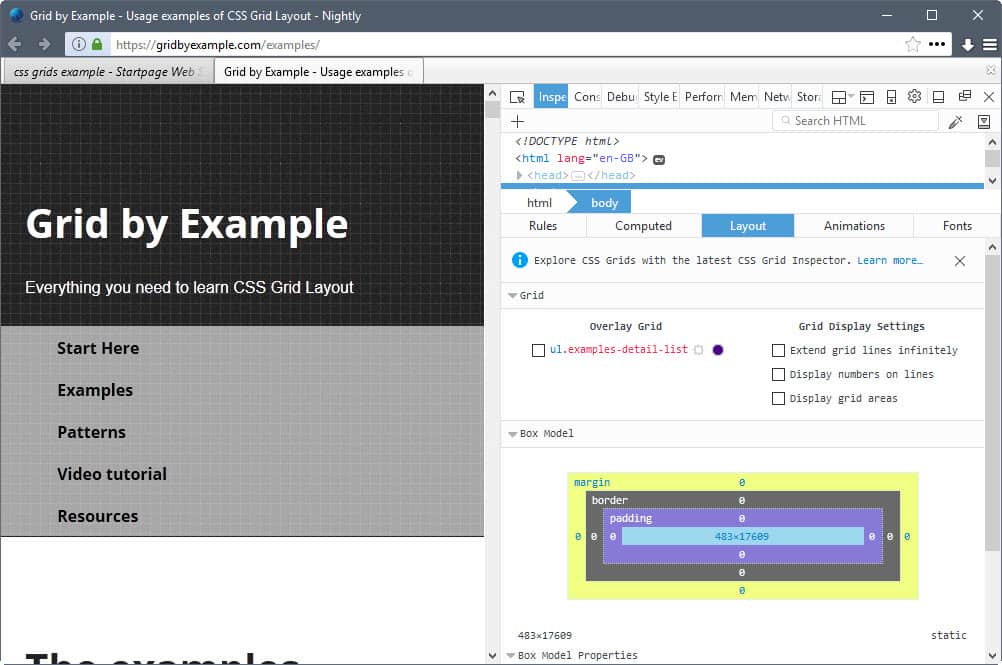Open the eyedropper color picker tool
Viewport: 1002px width, 665px height.
pos(955,121)
